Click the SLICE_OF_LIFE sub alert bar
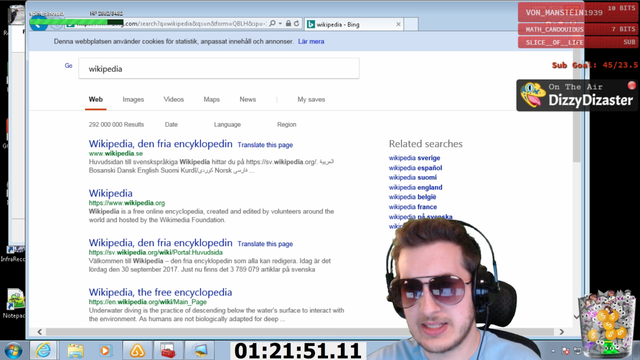 point(578,42)
